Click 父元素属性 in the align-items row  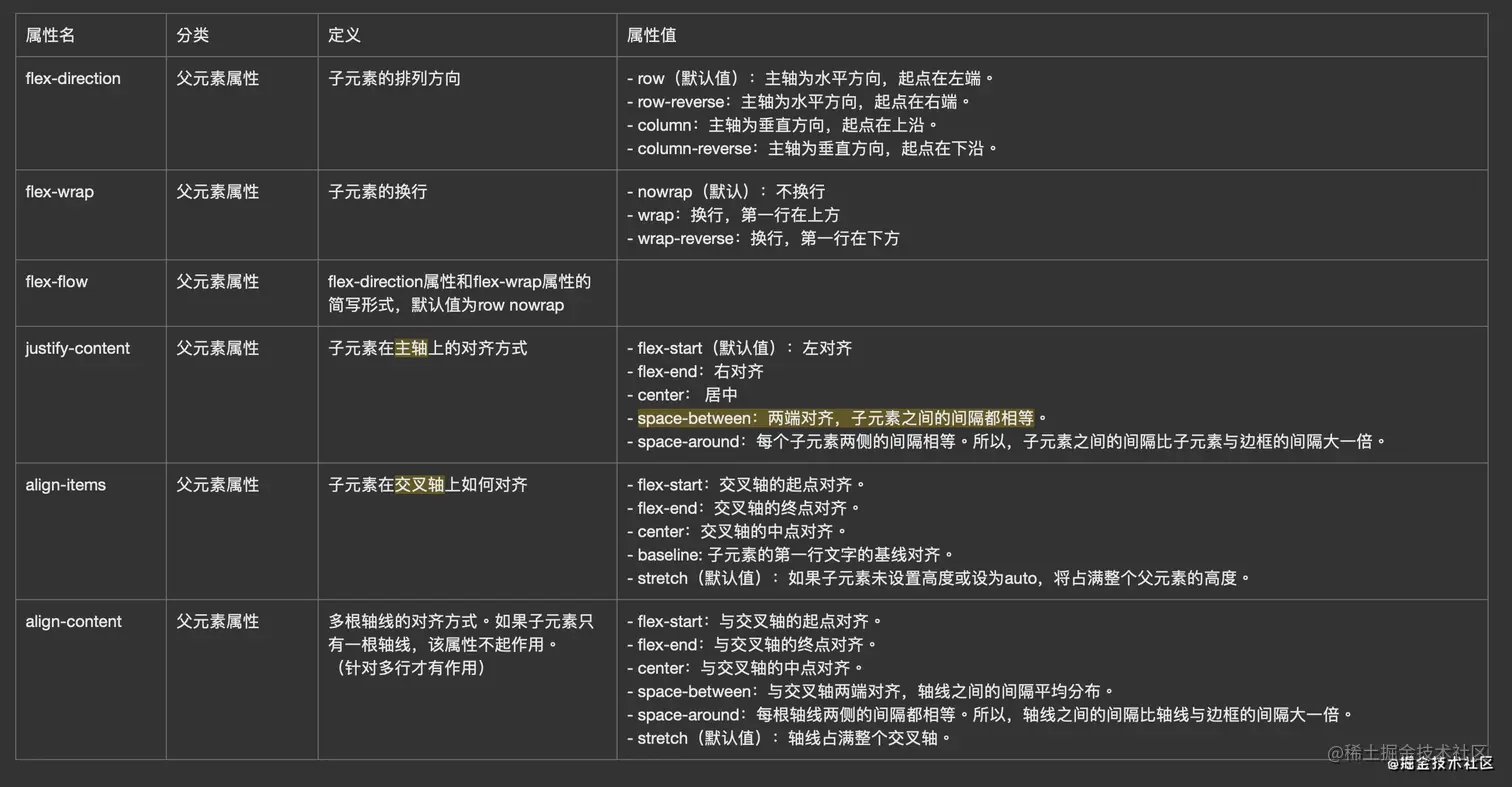(x=218, y=485)
